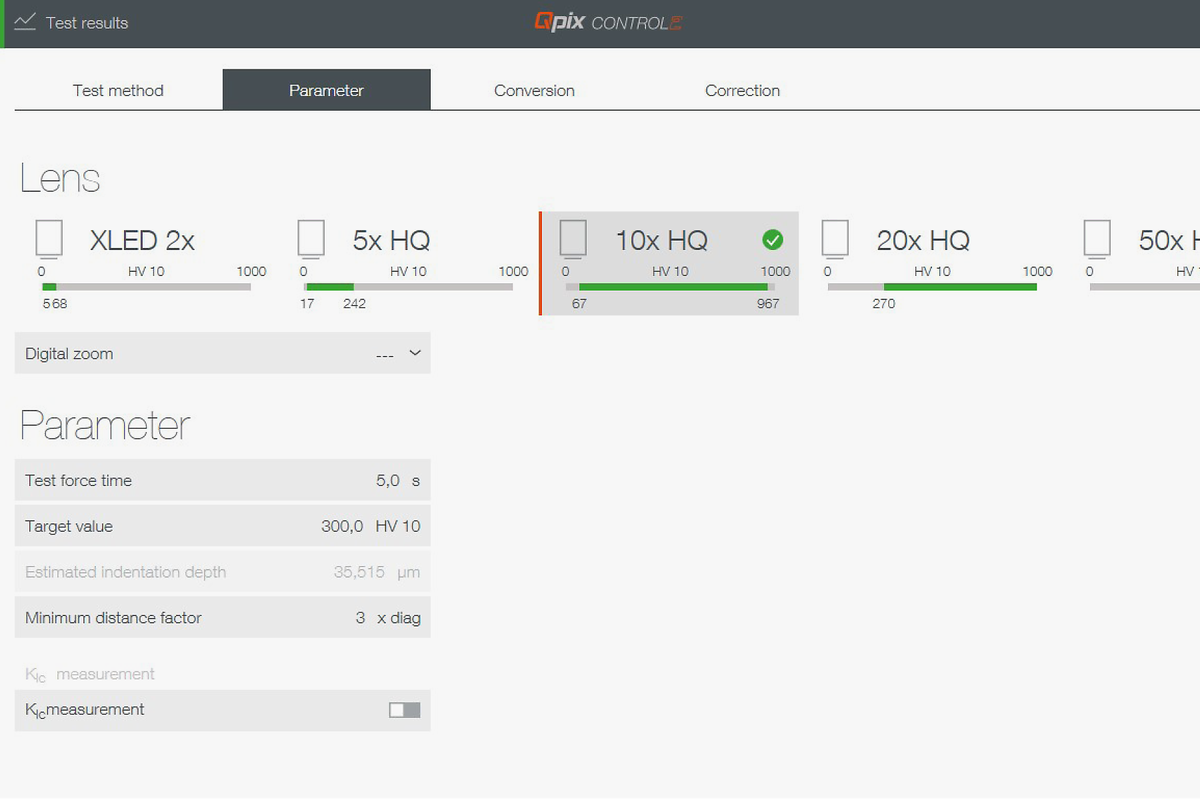Select the 20x HQ lens icon

[835, 239]
